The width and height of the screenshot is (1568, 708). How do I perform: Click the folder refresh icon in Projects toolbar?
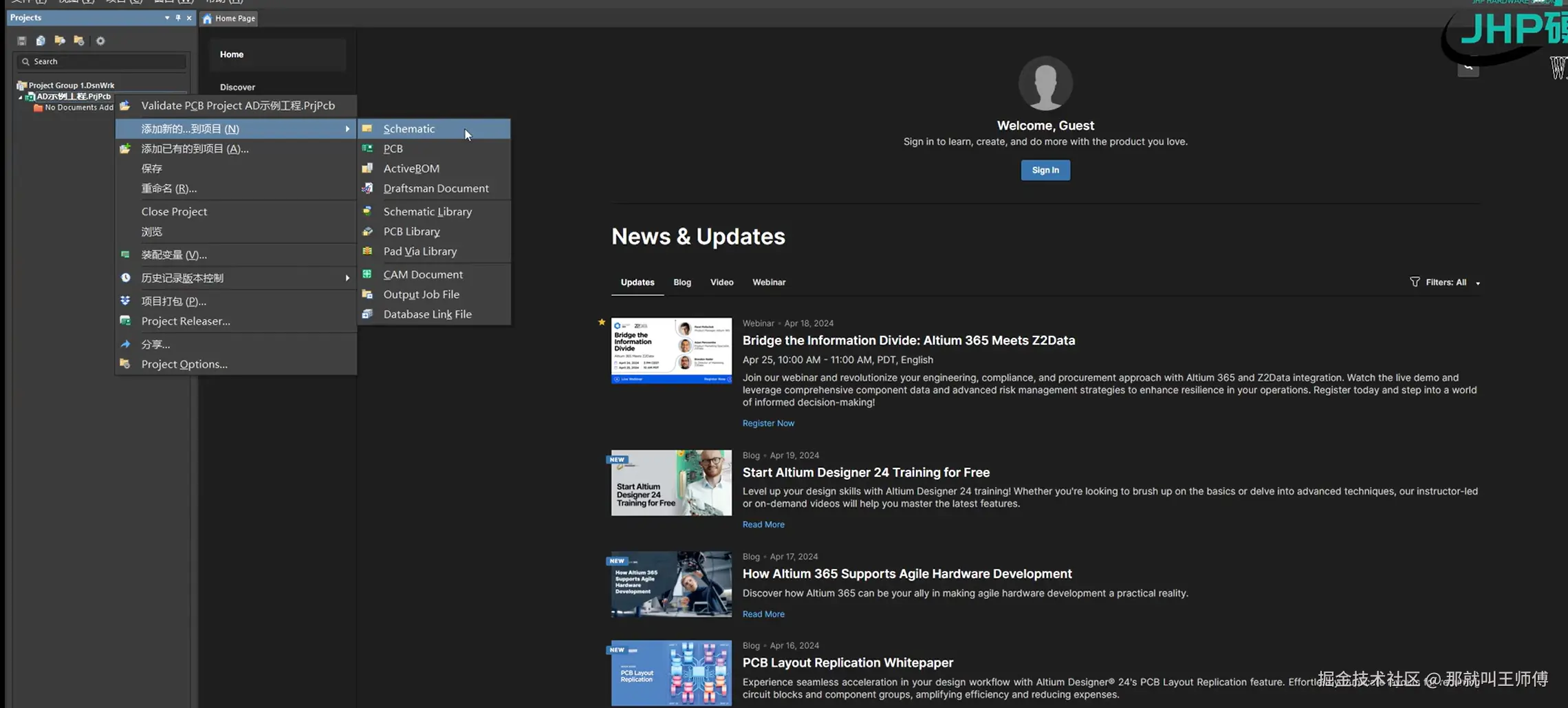point(79,41)
